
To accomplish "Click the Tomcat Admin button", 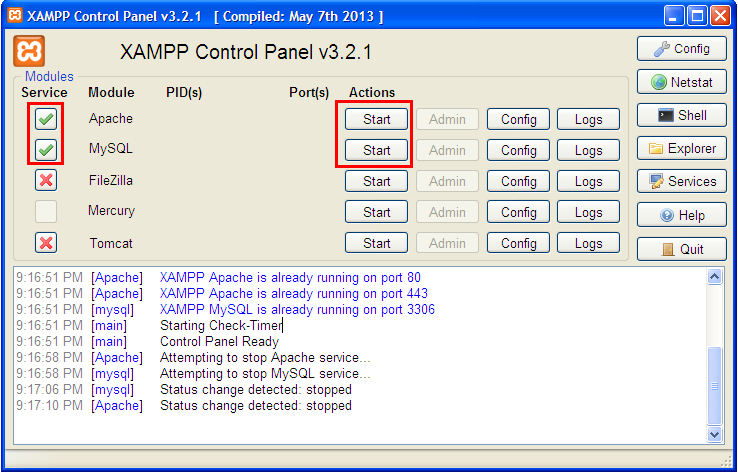I will point(447,243).
